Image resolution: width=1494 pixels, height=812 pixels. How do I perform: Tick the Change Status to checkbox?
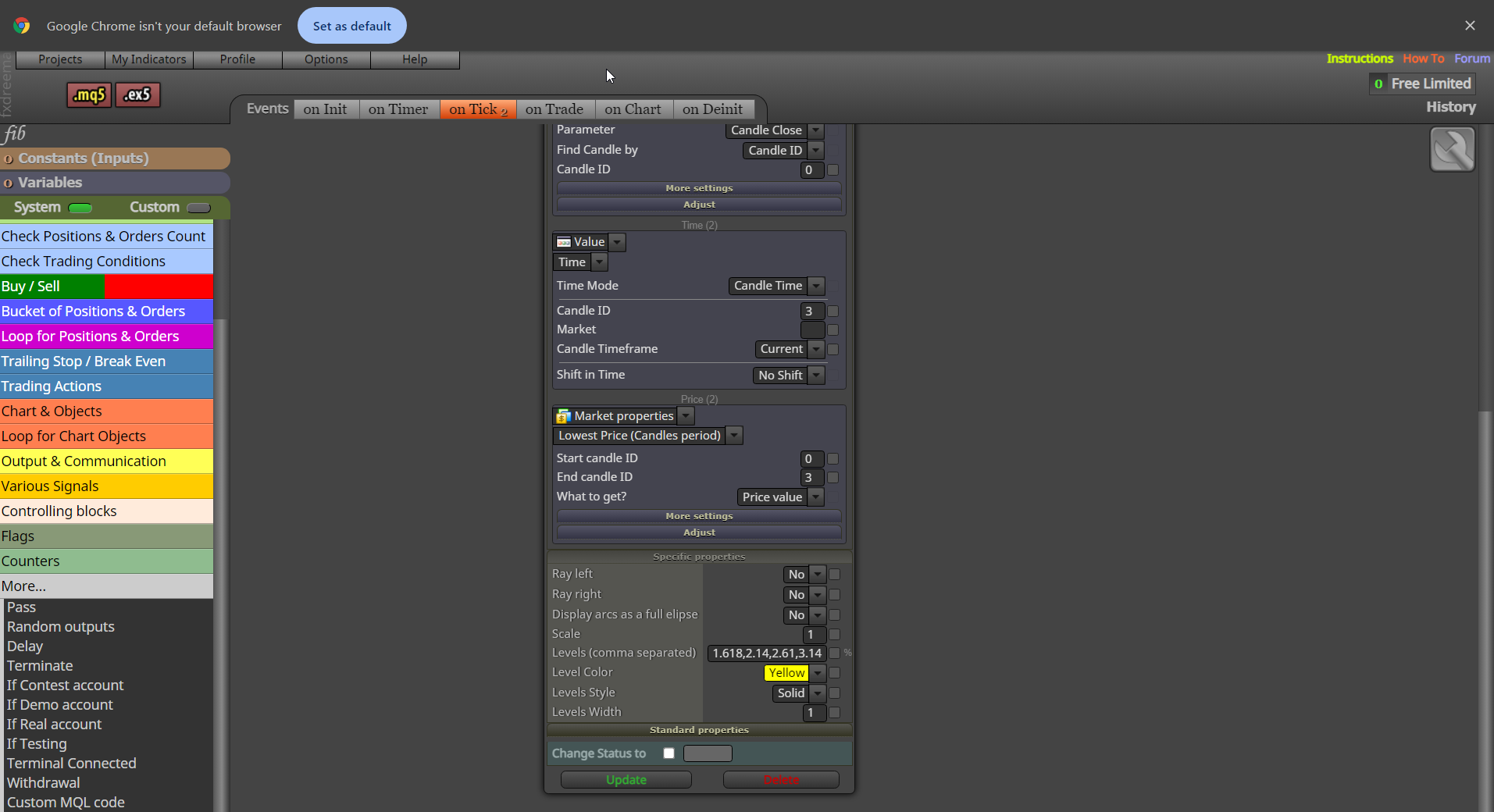(x=669, y=753)
